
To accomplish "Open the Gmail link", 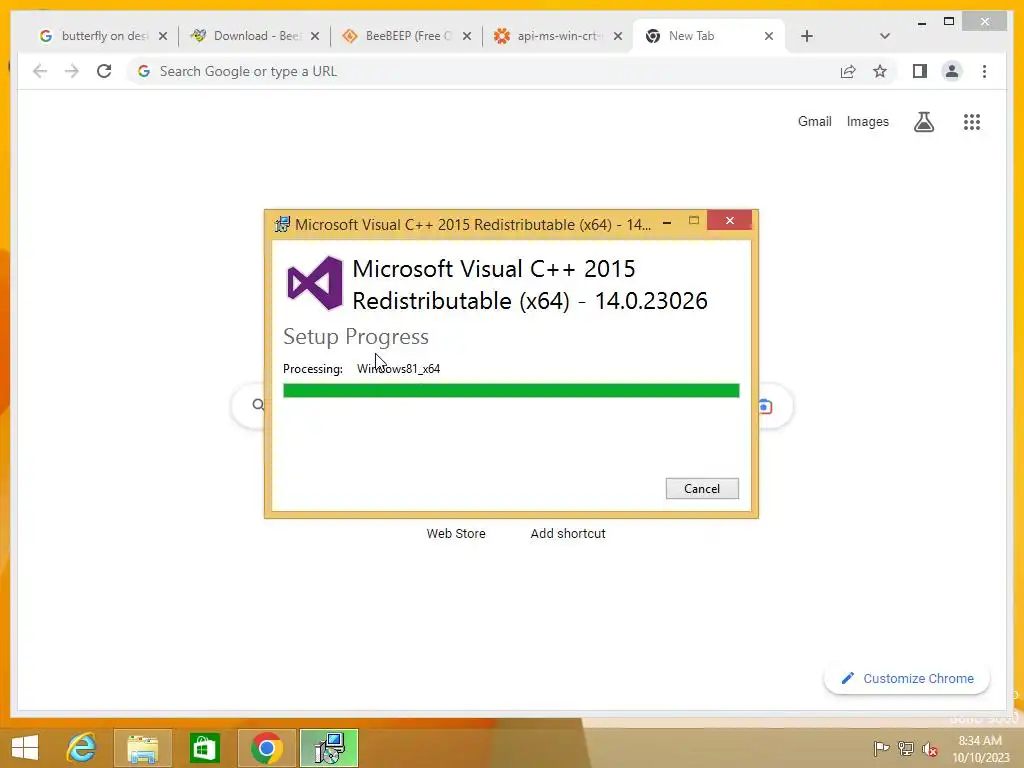I will pos(814,121).
